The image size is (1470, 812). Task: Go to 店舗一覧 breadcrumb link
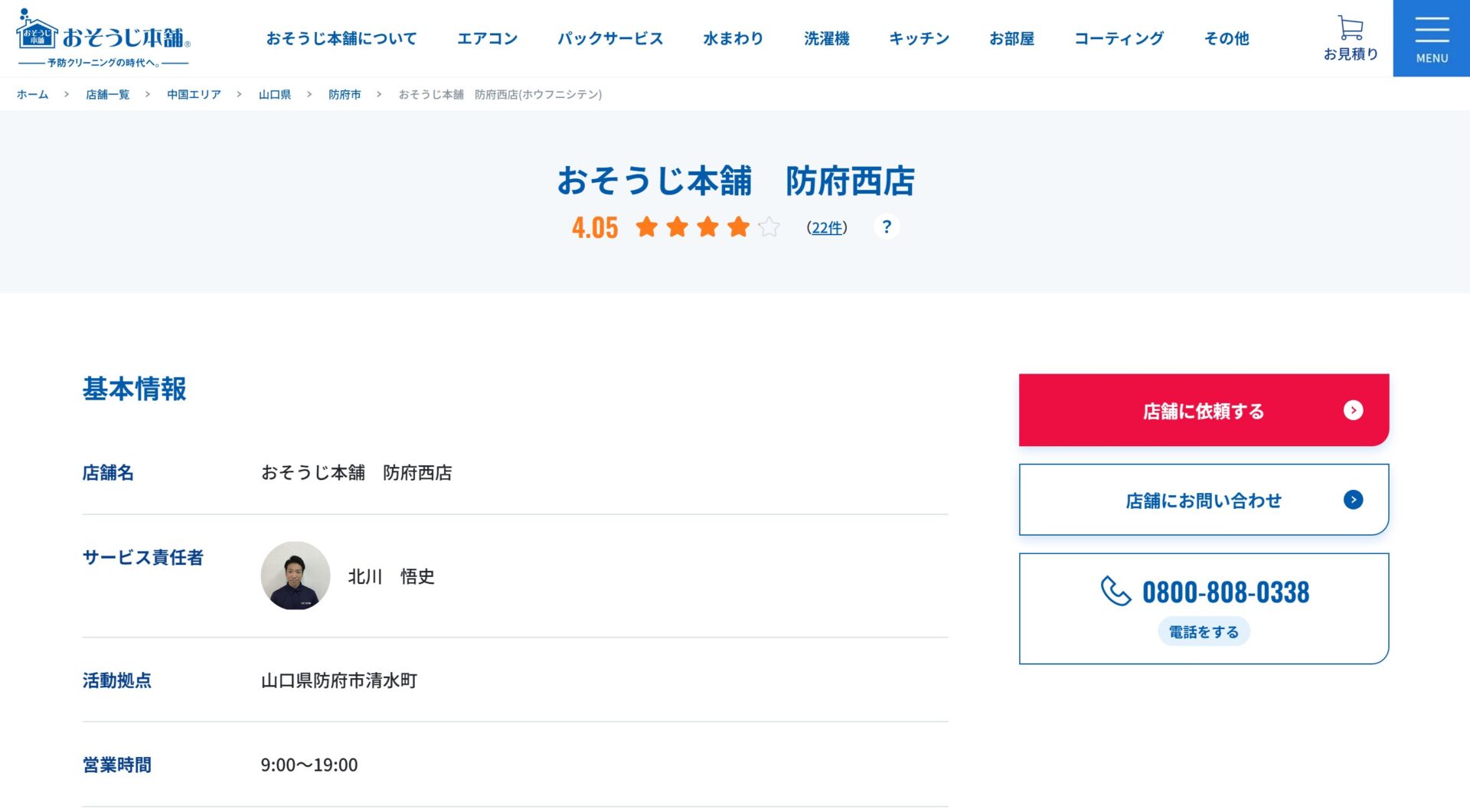[107, 94]
